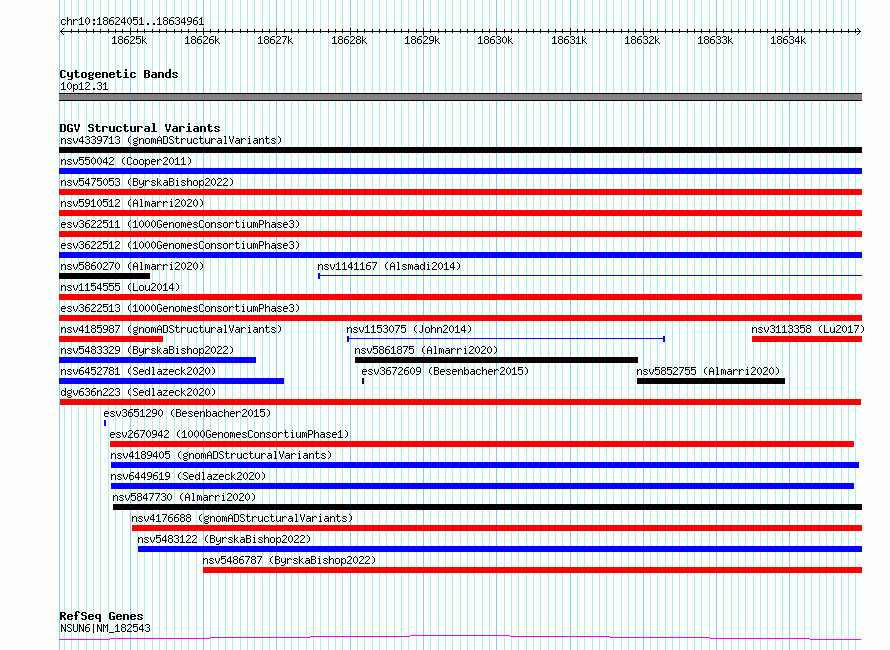Click the 18627k ruler tick label
Screen dimensions: 890x650
pos(275,40)
